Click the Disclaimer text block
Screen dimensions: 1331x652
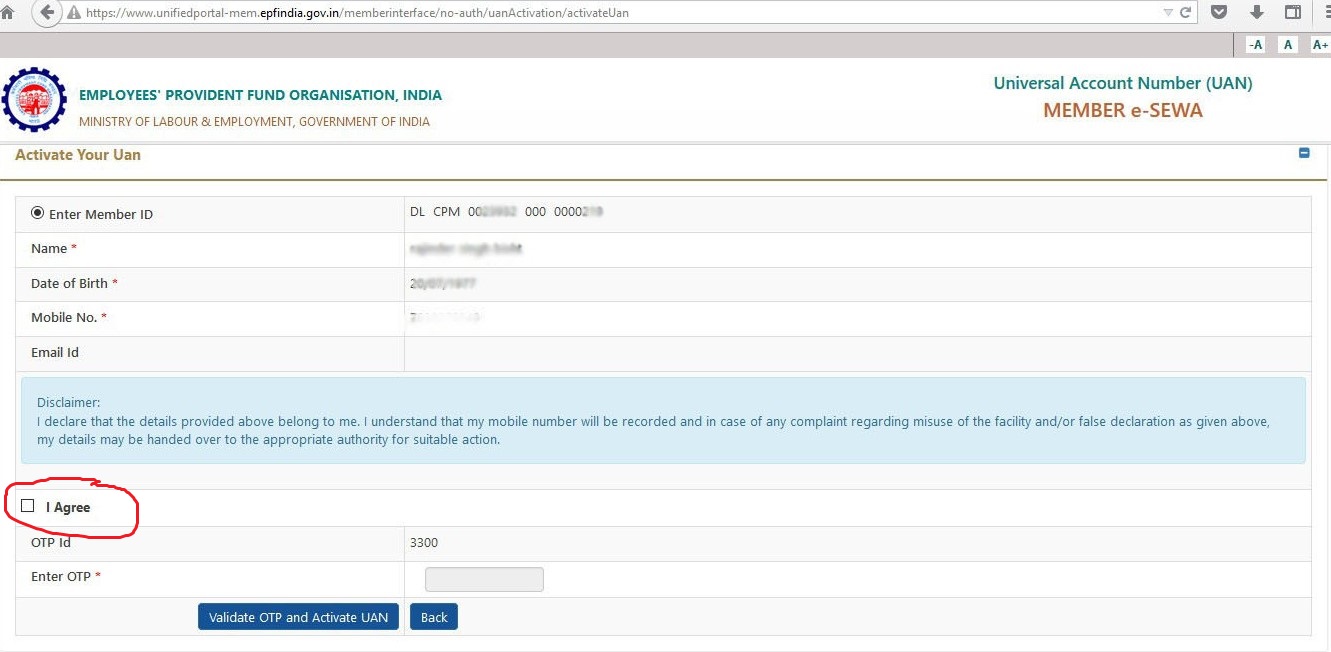coord(663,421)
